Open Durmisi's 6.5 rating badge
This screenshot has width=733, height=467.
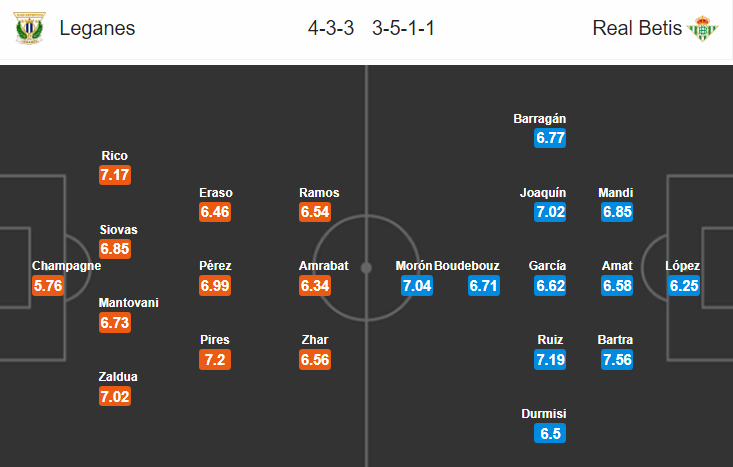[550, 433]
